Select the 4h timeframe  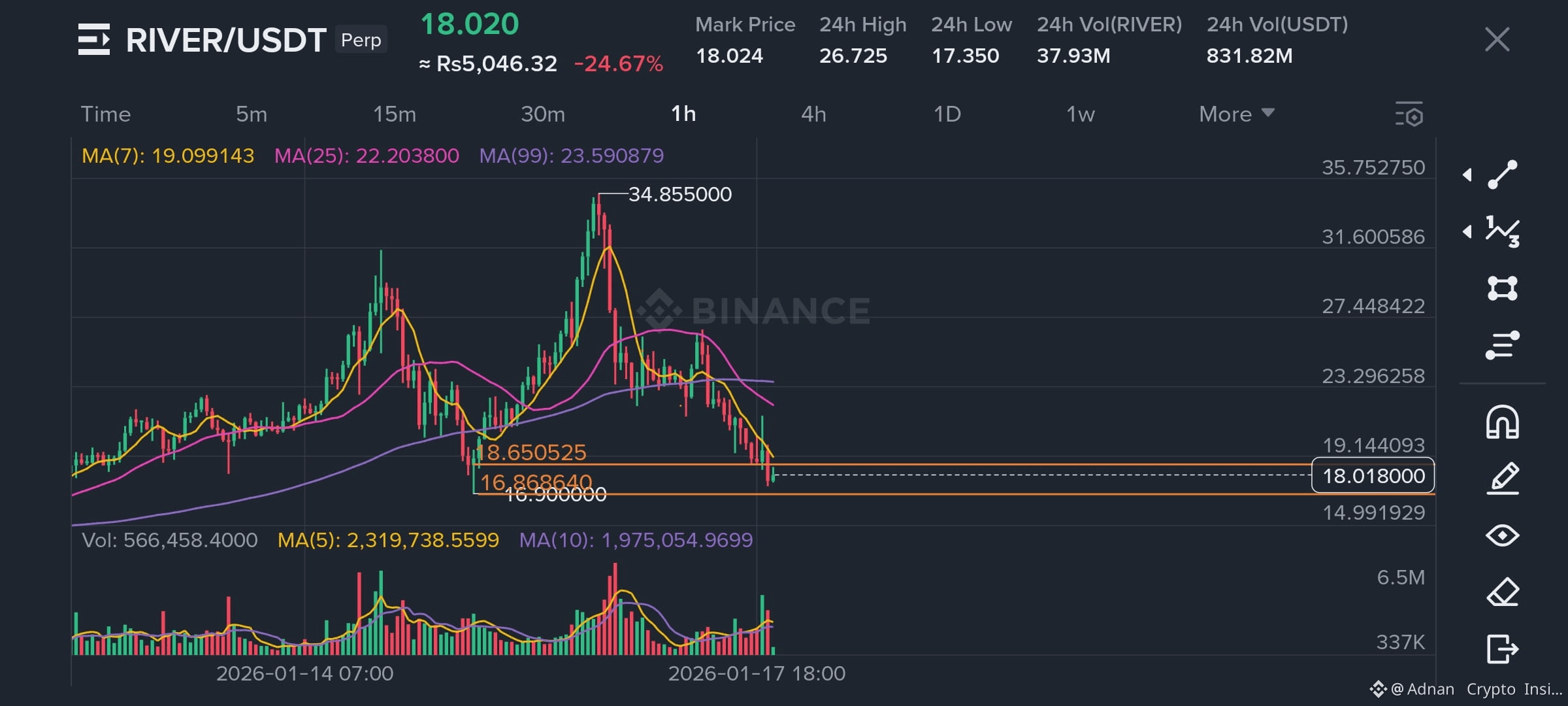(x=813, y=114)
